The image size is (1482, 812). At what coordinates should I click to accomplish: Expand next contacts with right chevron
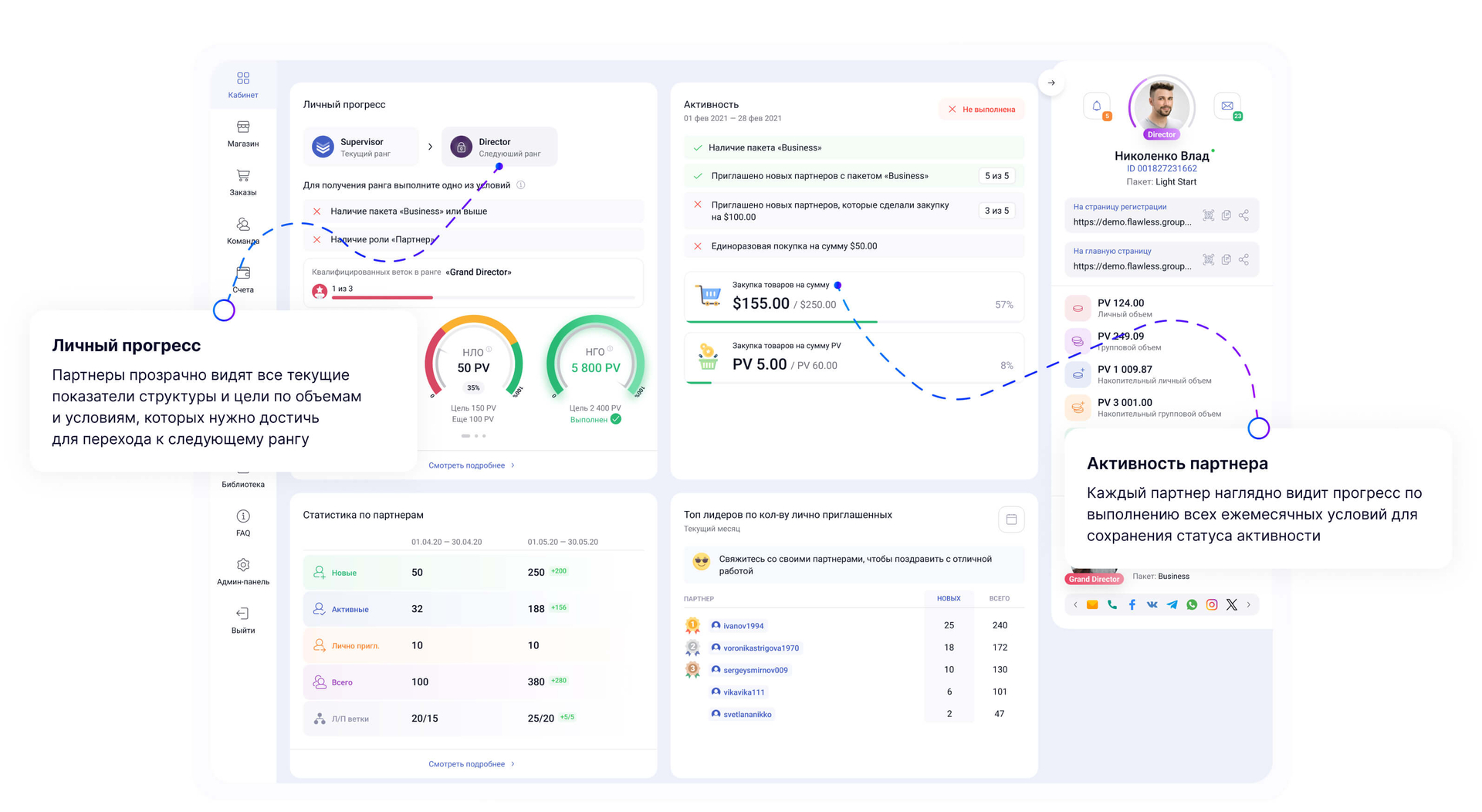click(x=1249, y=605)
